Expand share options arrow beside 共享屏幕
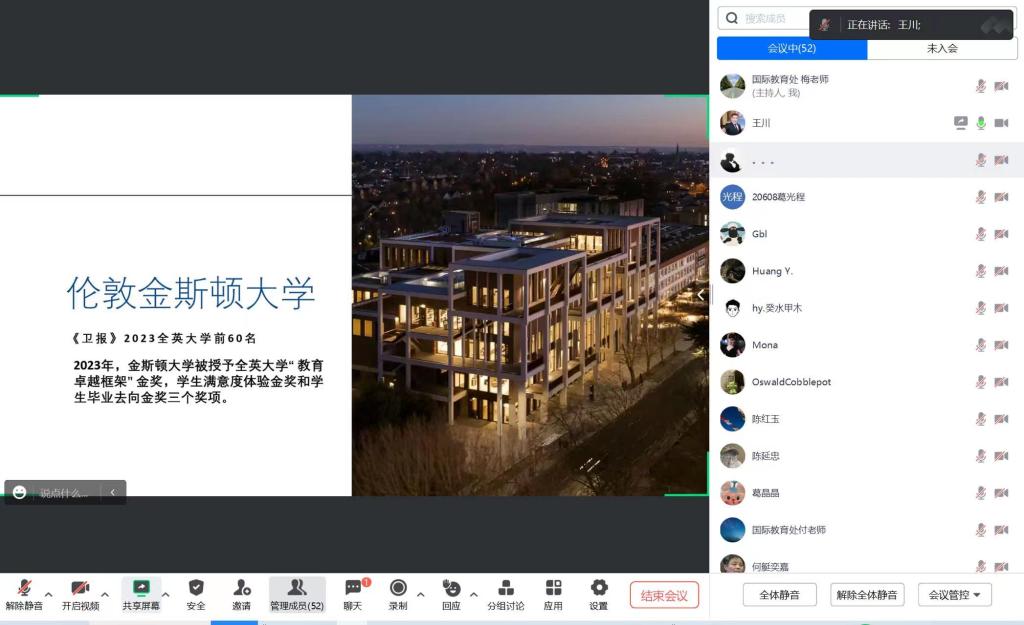Viewport: 1024px width, 625px height. coord(166,595)
